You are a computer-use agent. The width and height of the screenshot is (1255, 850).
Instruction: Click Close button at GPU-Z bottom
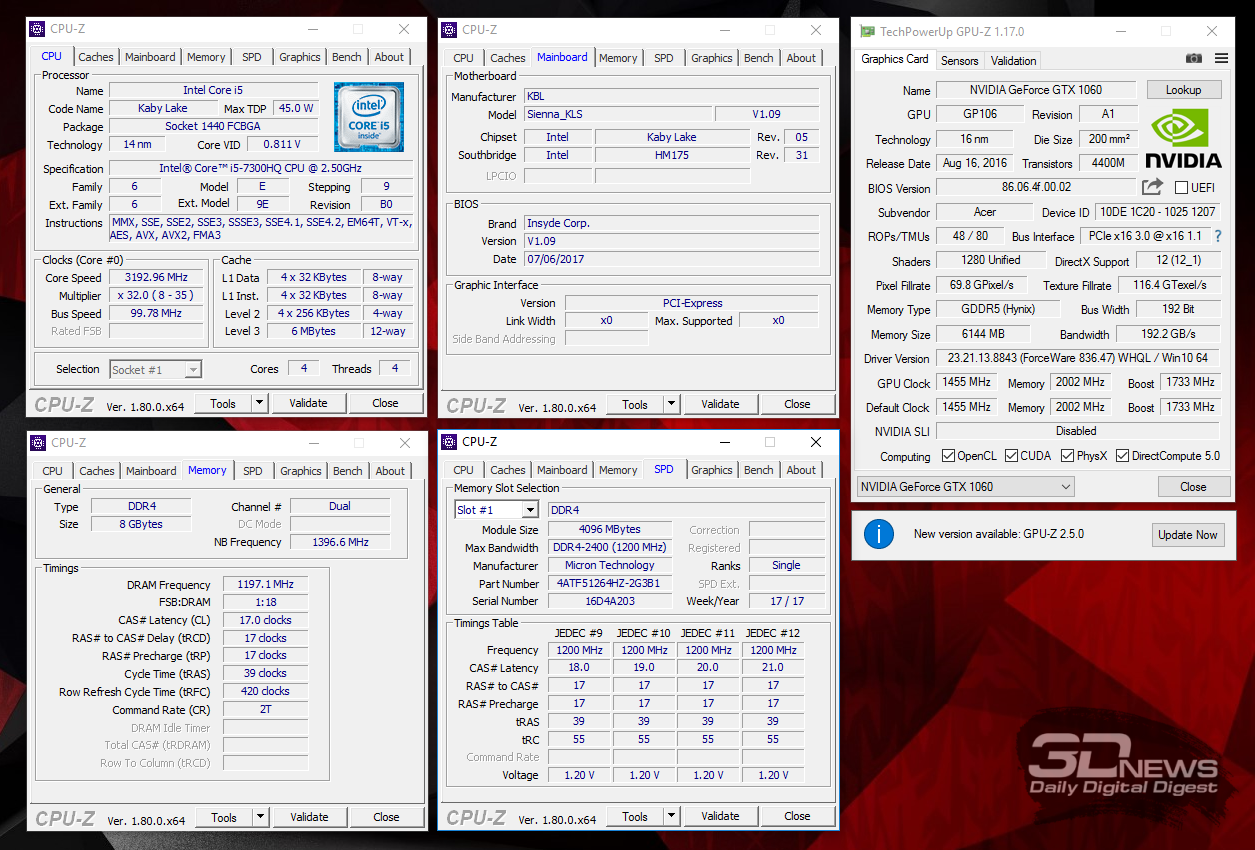(1193, 487)
